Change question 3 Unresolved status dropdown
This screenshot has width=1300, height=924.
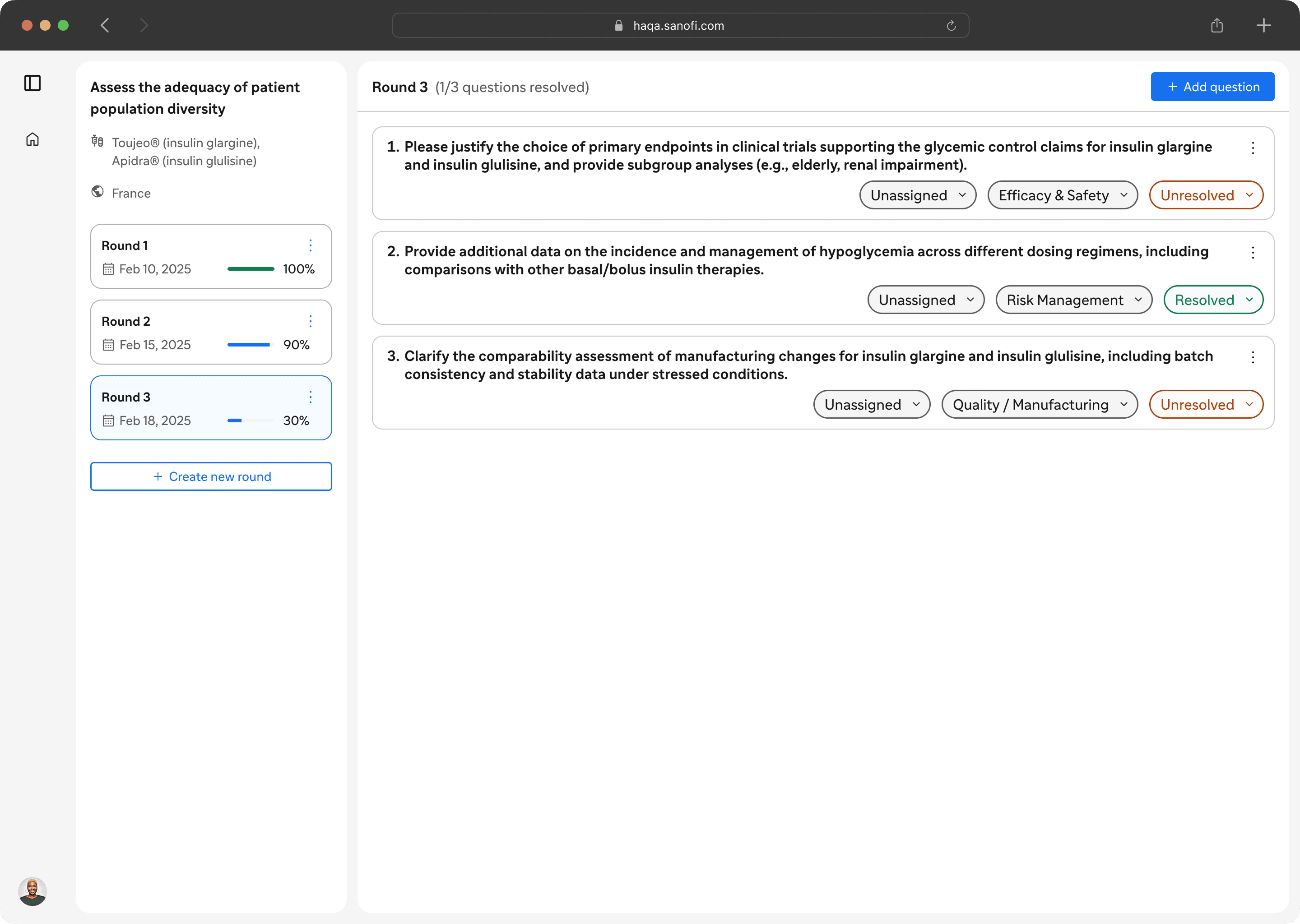[1206, 405]
